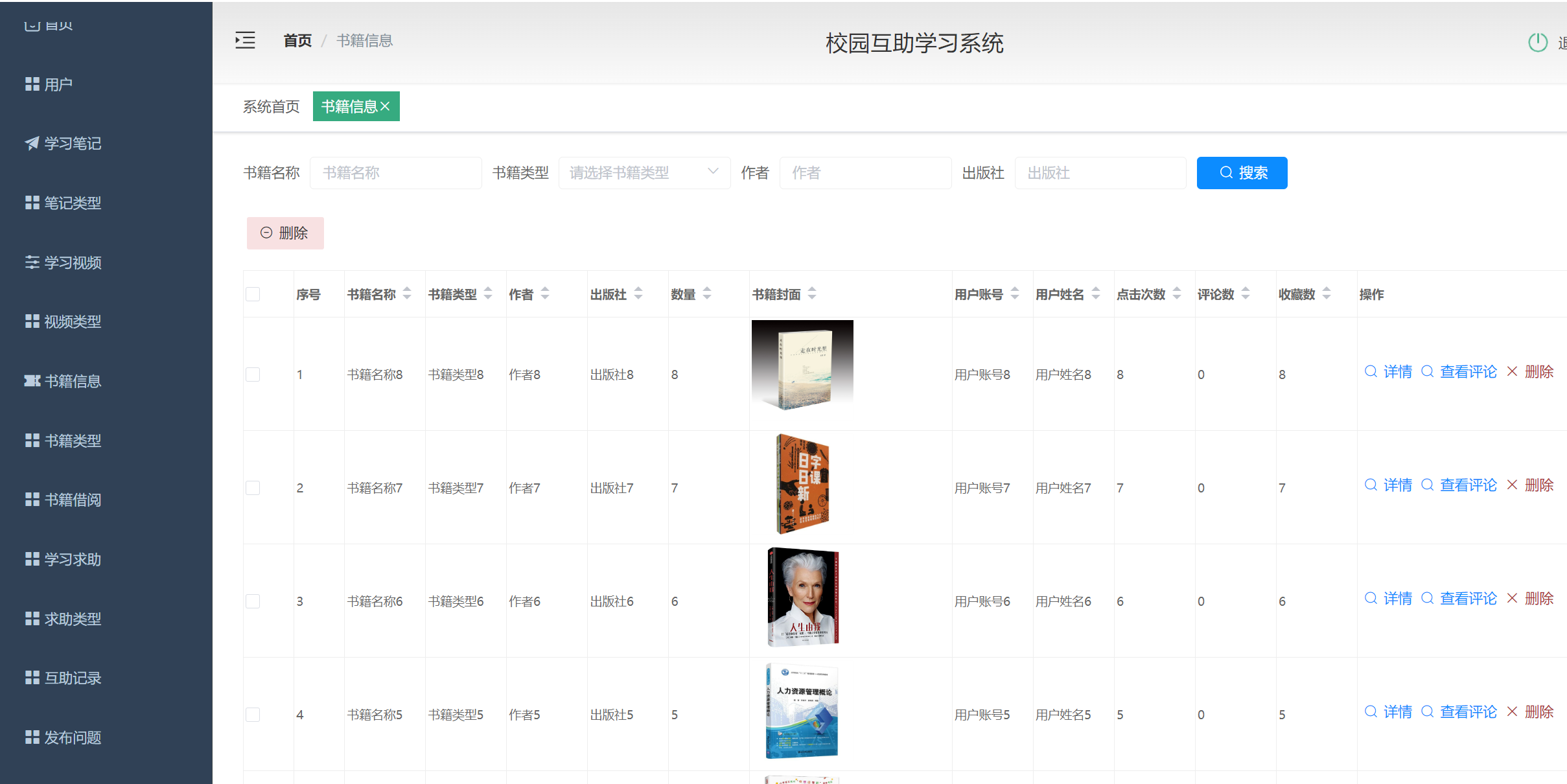This screenshot has height=784, width=1567.
Task: Toggle the select-all checkbox in table header
Action: pyautogui.click(x=253, y=294)
